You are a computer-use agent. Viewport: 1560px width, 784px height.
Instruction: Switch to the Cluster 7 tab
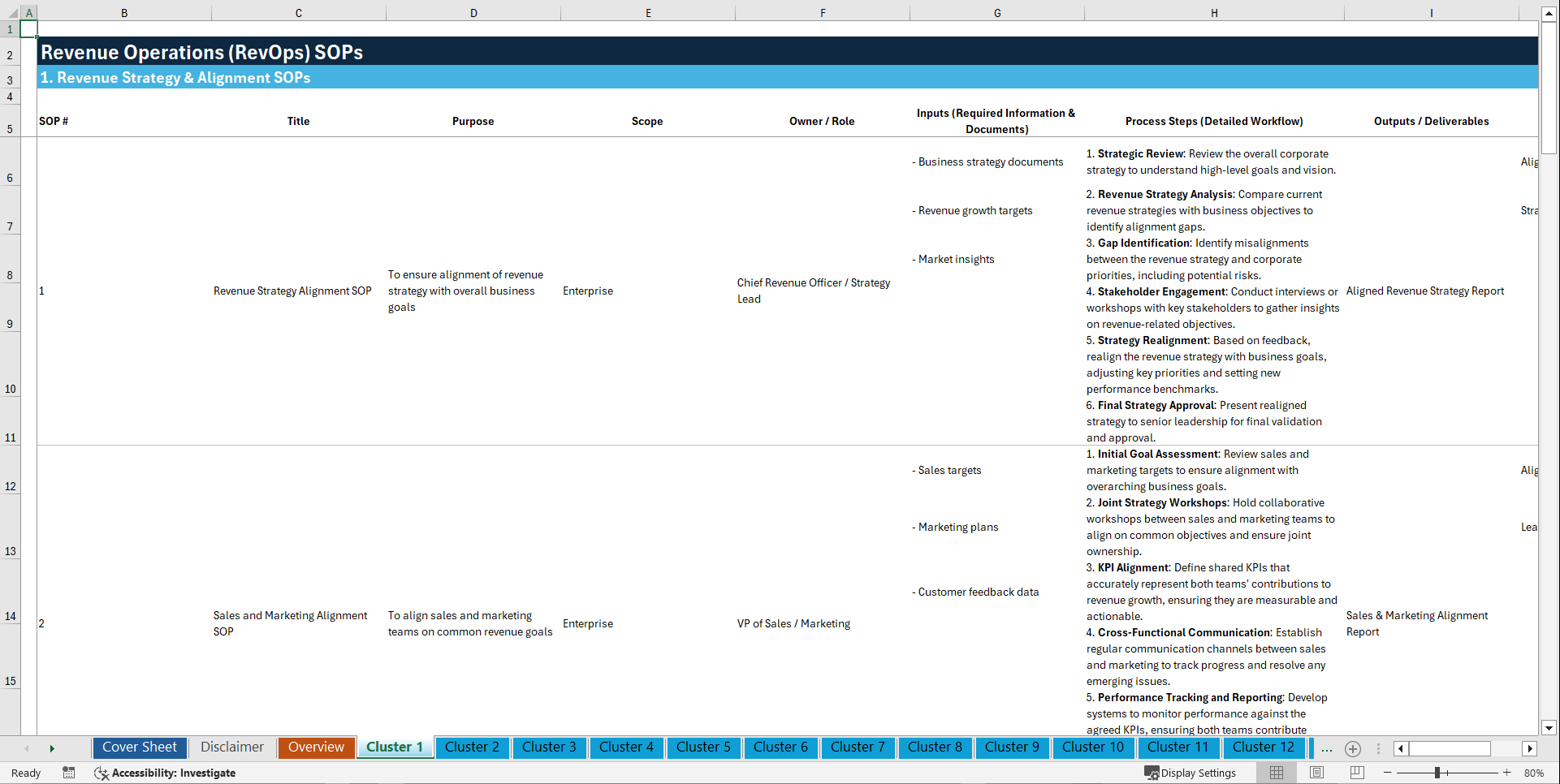(858, 747)
